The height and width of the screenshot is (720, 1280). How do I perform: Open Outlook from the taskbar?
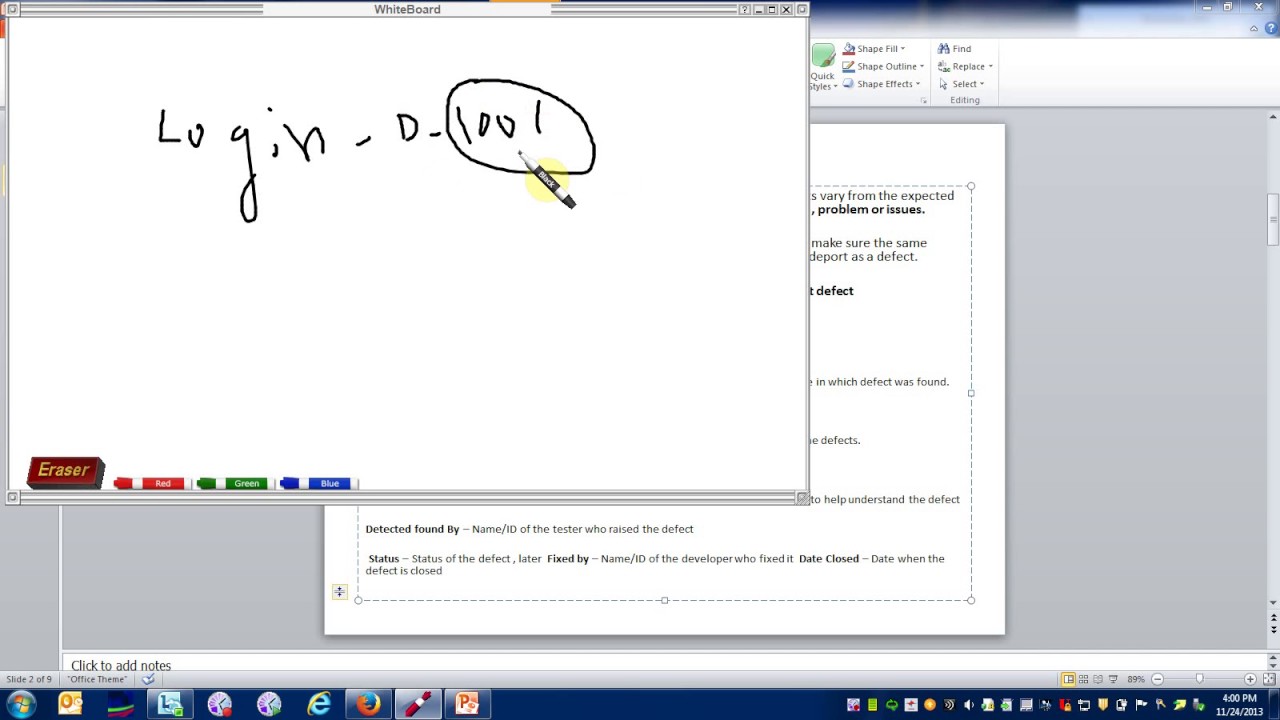tap(70, 705)
